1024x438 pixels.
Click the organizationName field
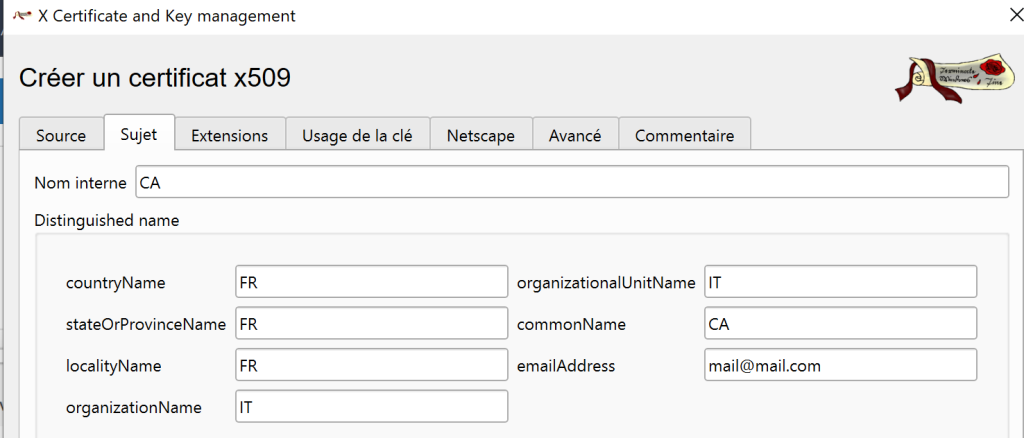click(371, 407)
